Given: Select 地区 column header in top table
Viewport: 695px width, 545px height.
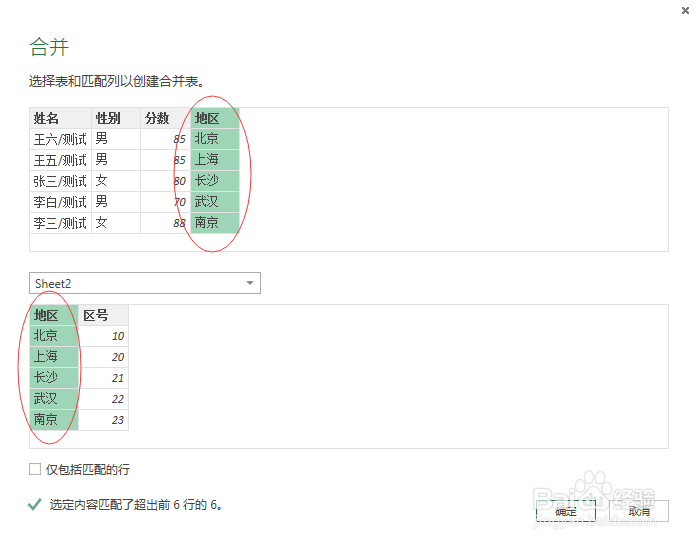Looking at the screenshot, I should pyautogui.click(x=215, y=118).
